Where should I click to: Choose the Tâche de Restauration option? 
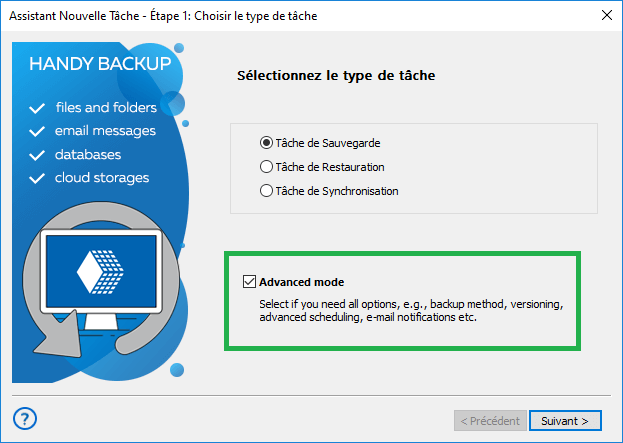266,167
